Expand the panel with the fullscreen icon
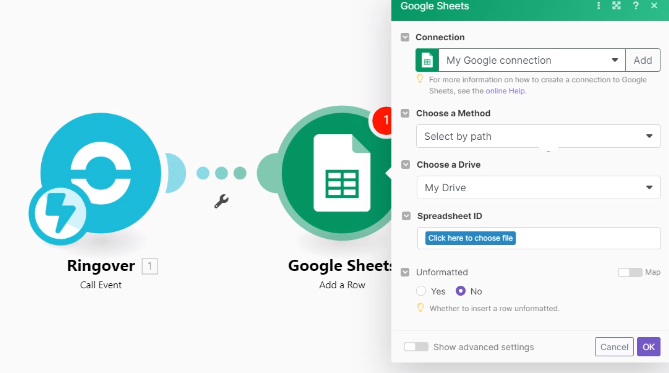 coord(617,6)
